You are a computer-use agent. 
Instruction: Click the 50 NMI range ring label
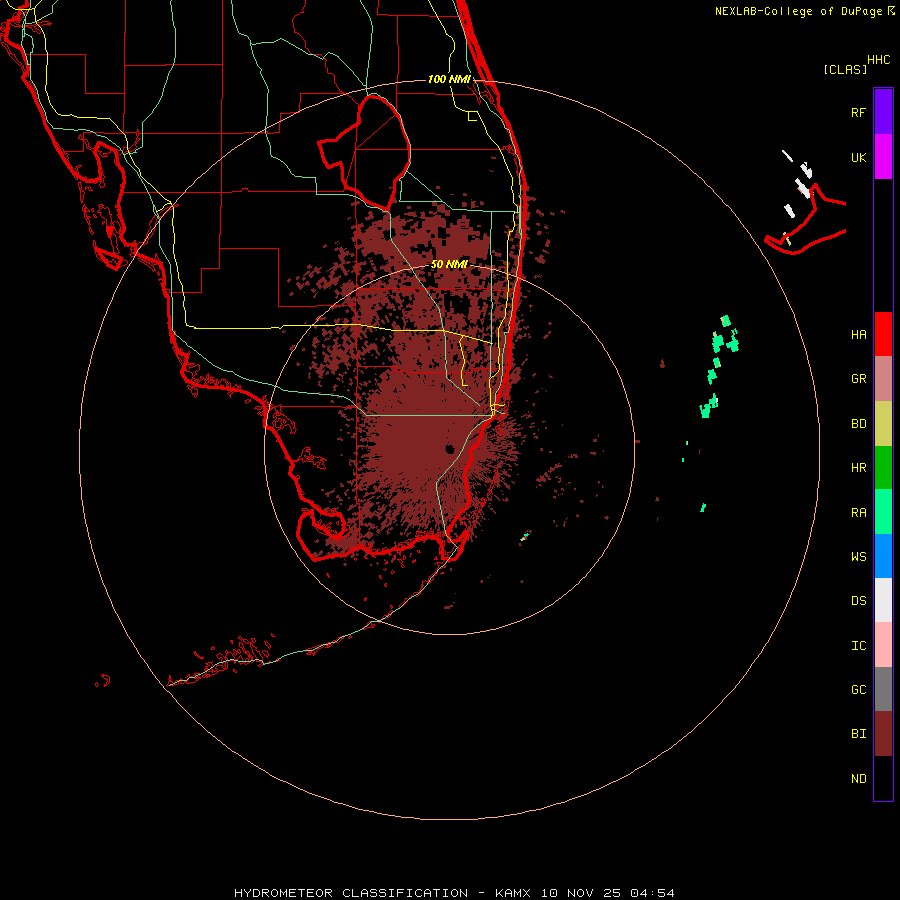click(449, 264)
